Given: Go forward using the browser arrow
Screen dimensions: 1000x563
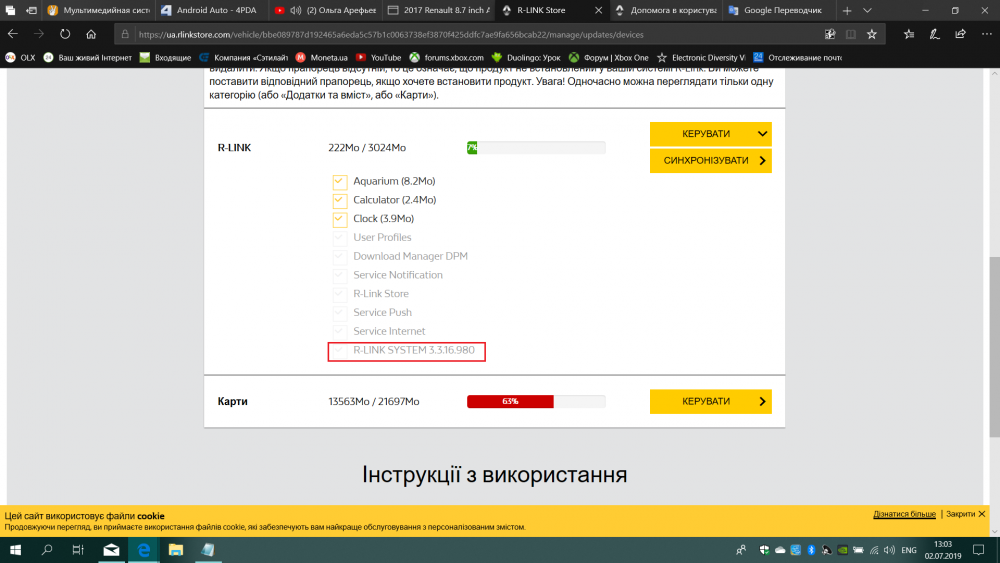Looking at the screenshot, I should (x=39, y=34).
